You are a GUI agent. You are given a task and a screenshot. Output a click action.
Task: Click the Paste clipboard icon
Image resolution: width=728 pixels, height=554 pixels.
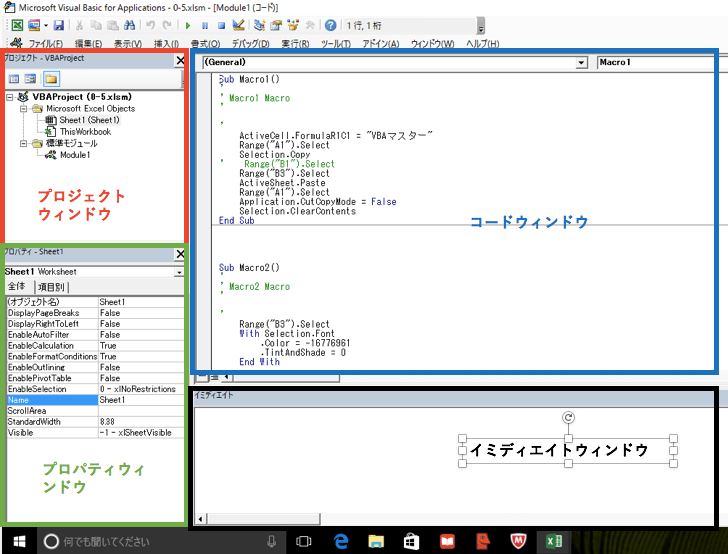(112, 25)
